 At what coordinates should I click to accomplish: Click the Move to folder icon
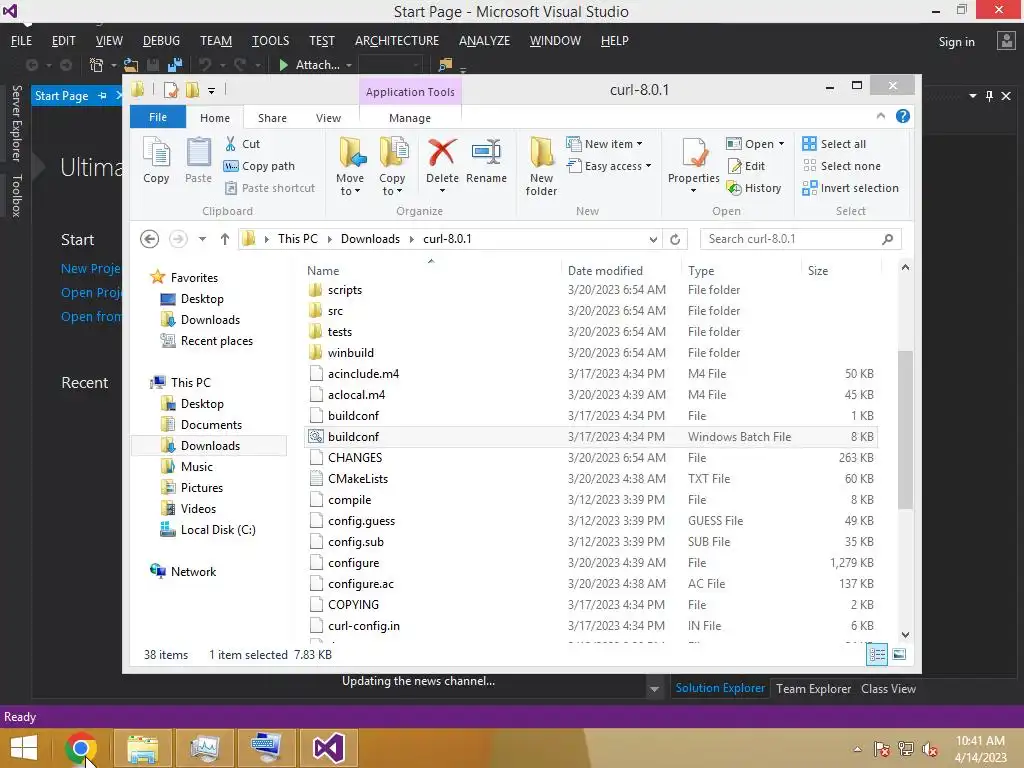pyautogui.click(x=352, y=152)
